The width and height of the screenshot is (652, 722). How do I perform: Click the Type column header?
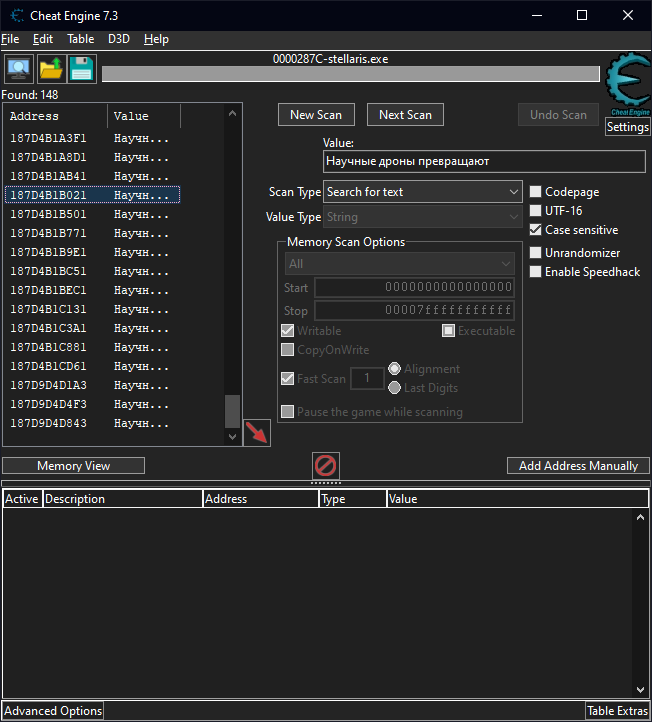352,499
